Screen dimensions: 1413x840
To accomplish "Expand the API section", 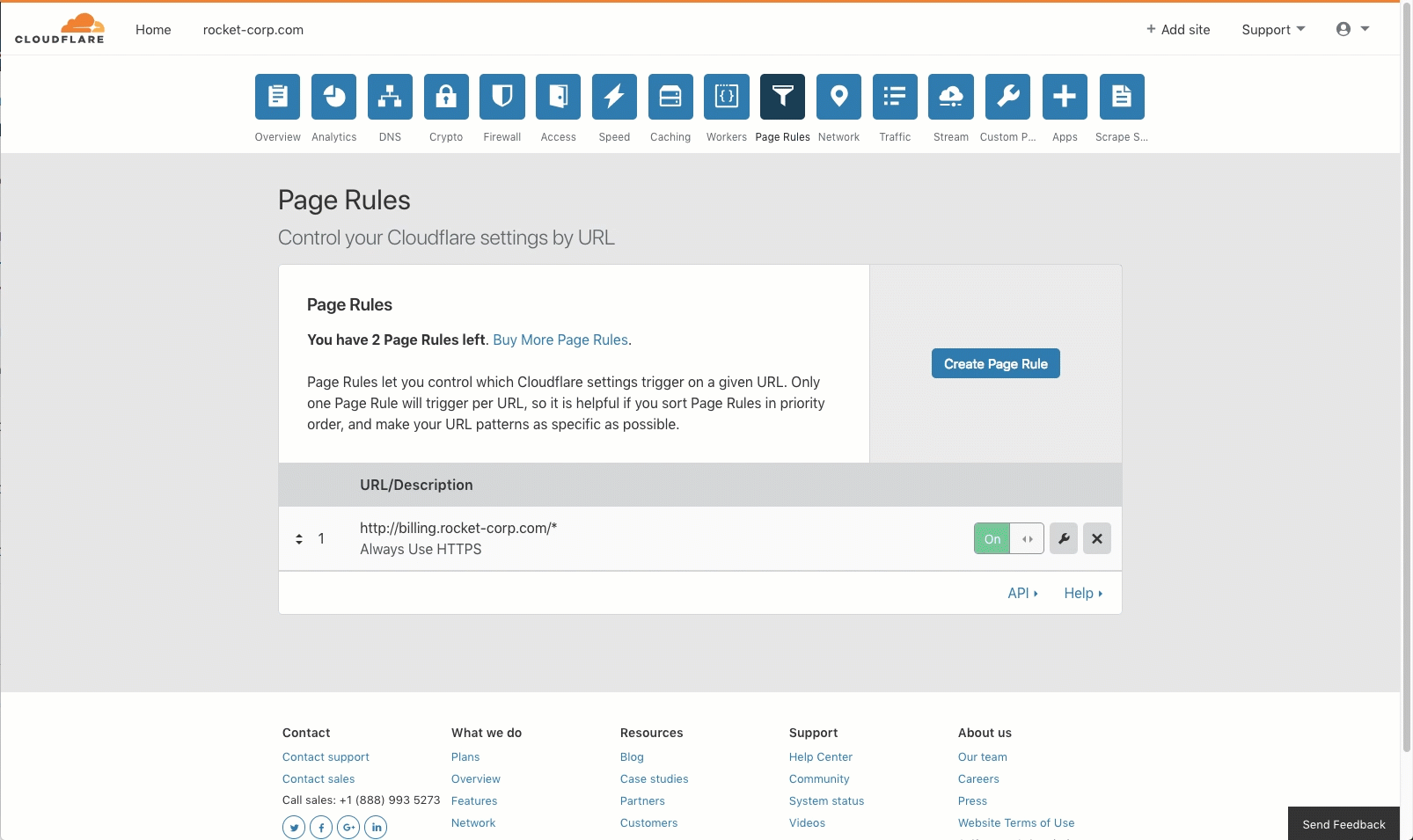I will point(1022,593).
